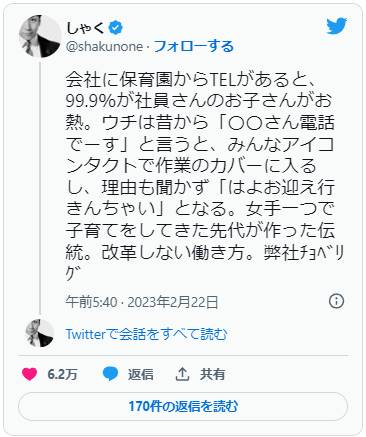Click the 午前5:40 · 2023年2月22日 timestamp
The width and height of the screenshot is (366, 437).
142,302
